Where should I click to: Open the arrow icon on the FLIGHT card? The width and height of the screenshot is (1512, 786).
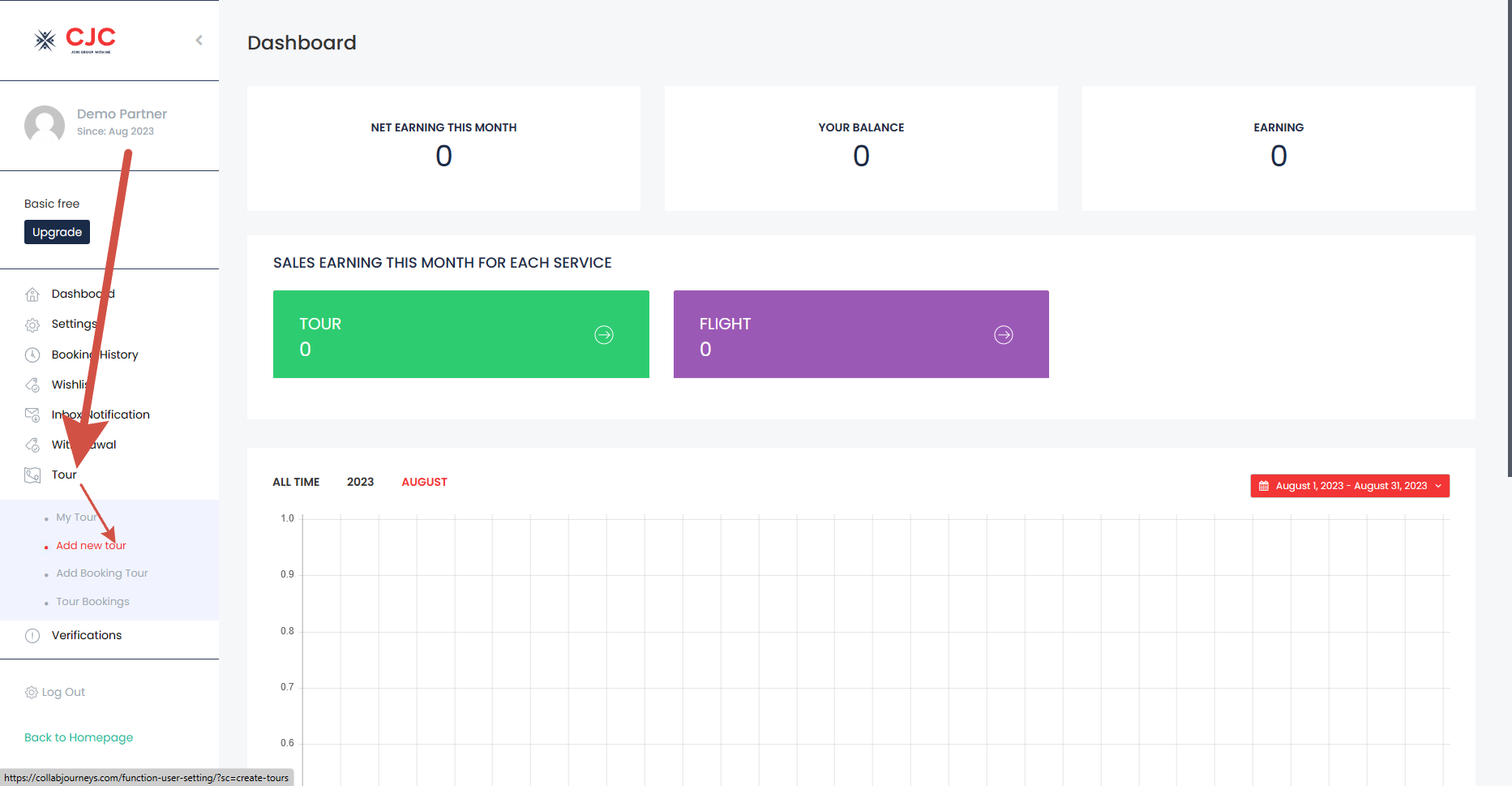(x=1003, y=335)
